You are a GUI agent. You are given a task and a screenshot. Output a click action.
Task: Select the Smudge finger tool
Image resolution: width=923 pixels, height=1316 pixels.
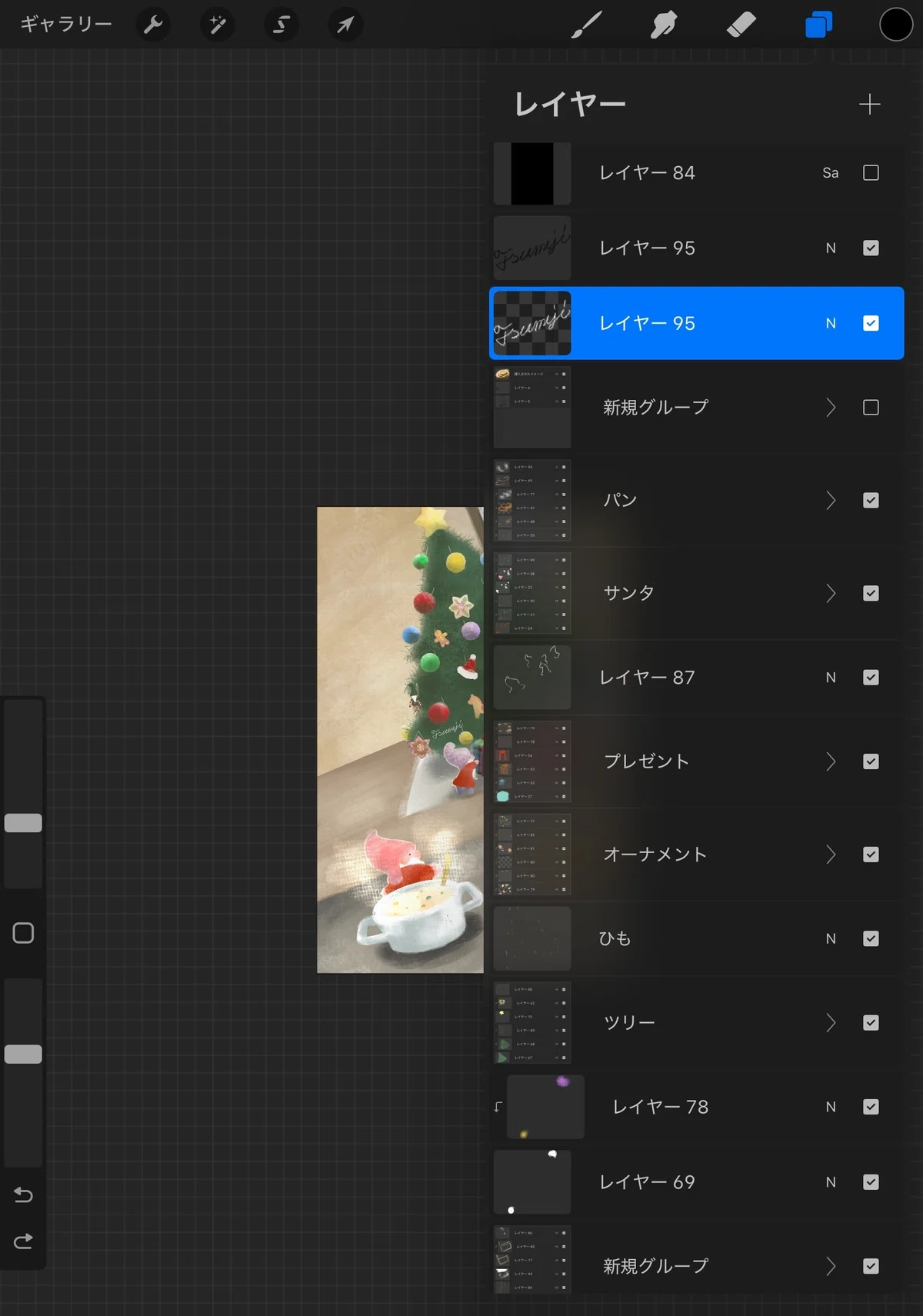click(664, 25)
